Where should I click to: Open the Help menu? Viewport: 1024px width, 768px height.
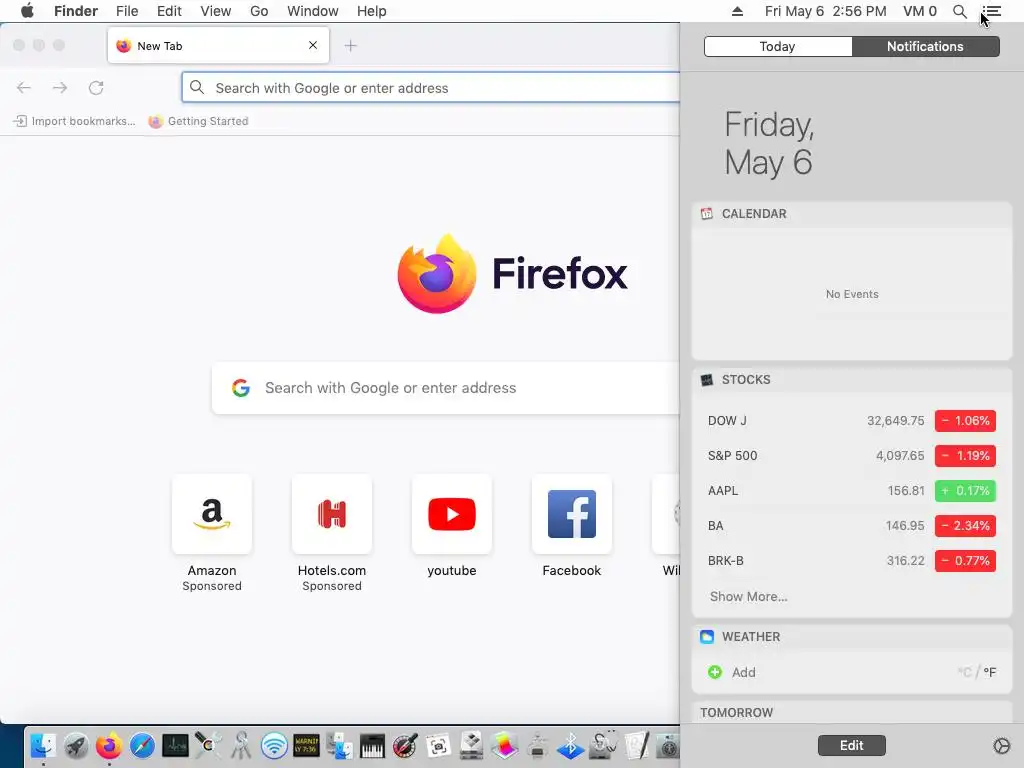[x=372, y=11]
